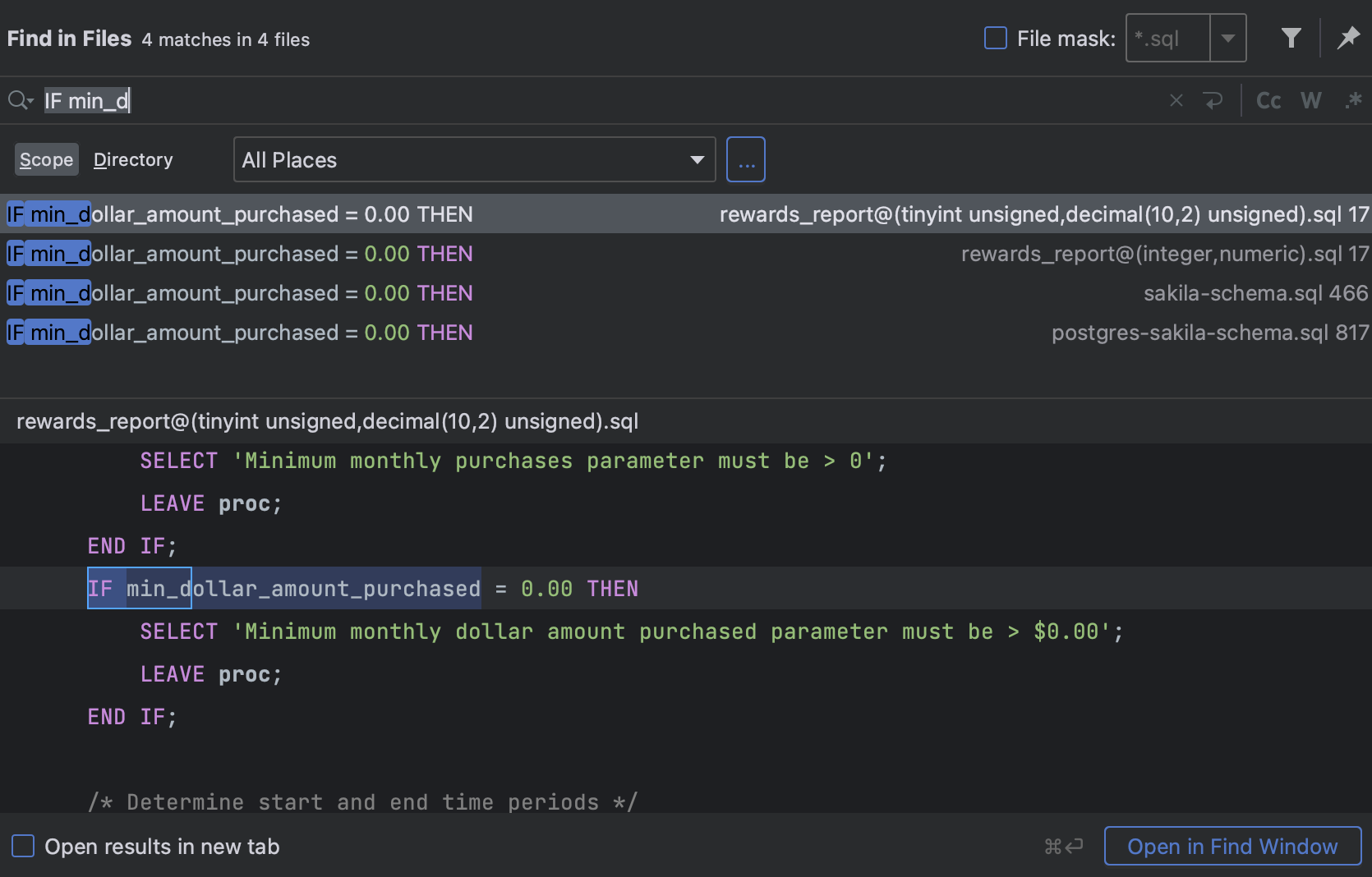Toggle Words (W) whole-word option
Image resolution: width=1372 pixels, height=877 pixels.
pyautogui.click(x=1311, y=100)
